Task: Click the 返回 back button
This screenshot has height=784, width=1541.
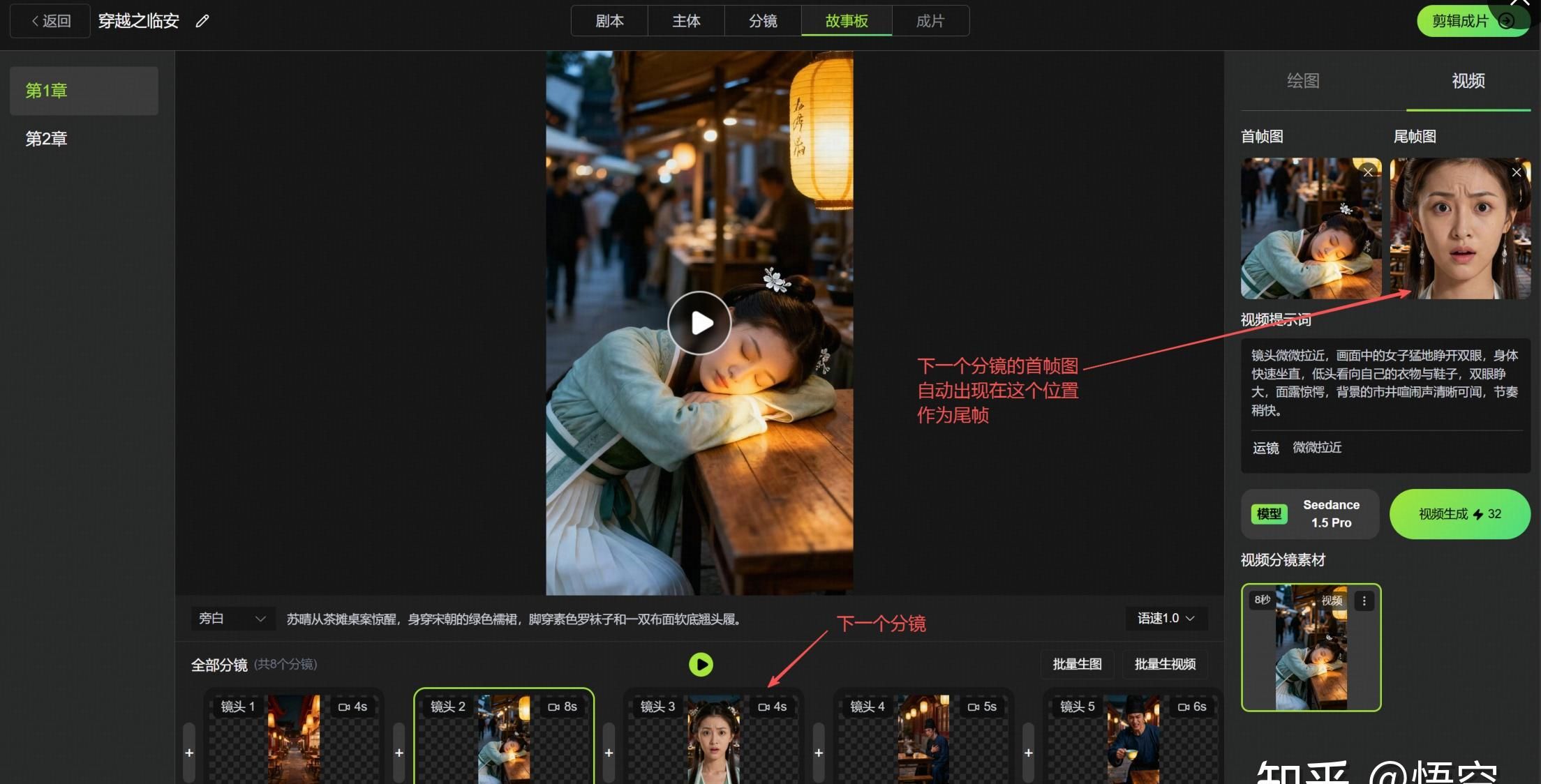Action: pyautogui.click(x=50, y=21)
